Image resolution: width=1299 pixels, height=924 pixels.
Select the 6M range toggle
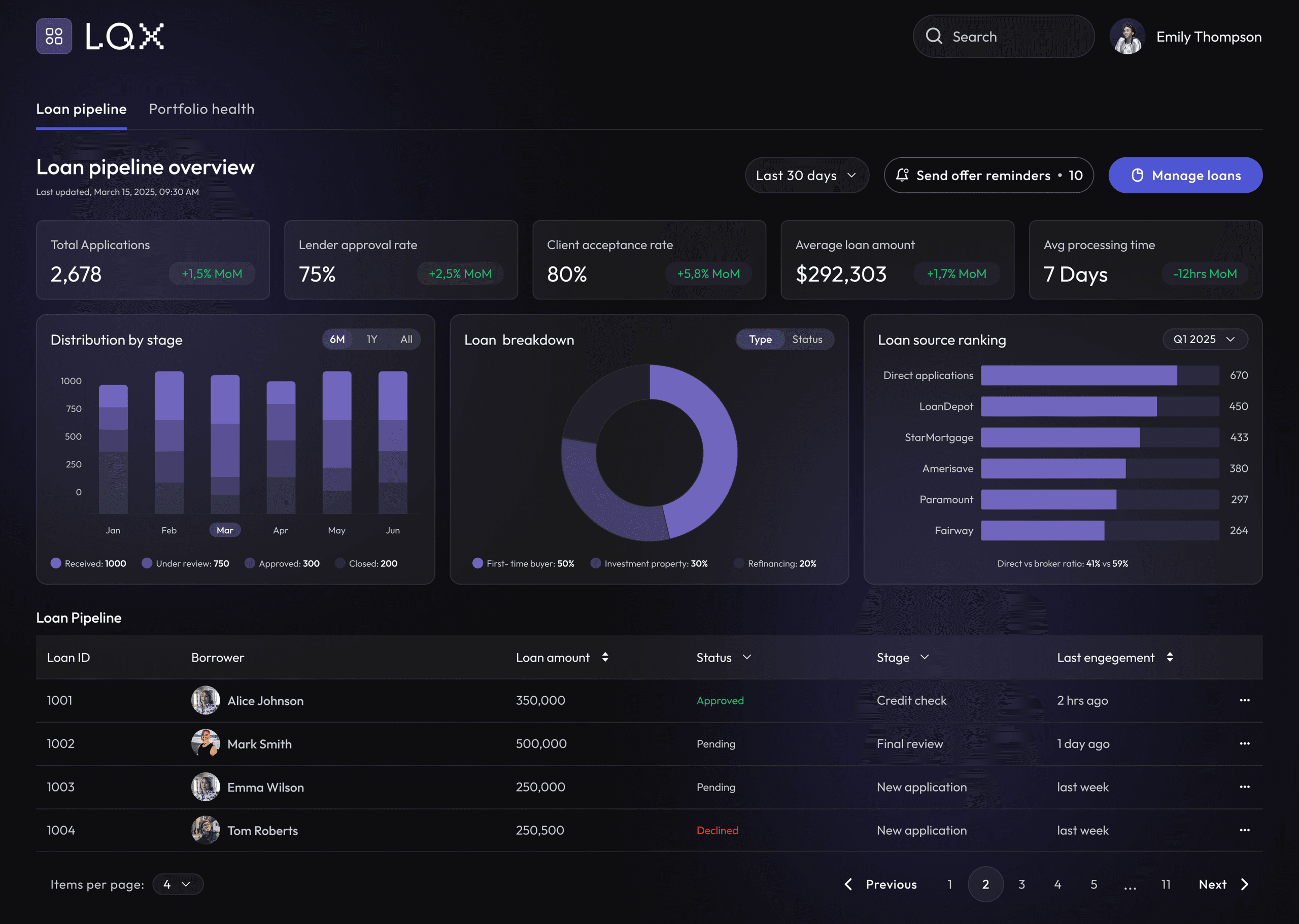(x=337, y=339)
